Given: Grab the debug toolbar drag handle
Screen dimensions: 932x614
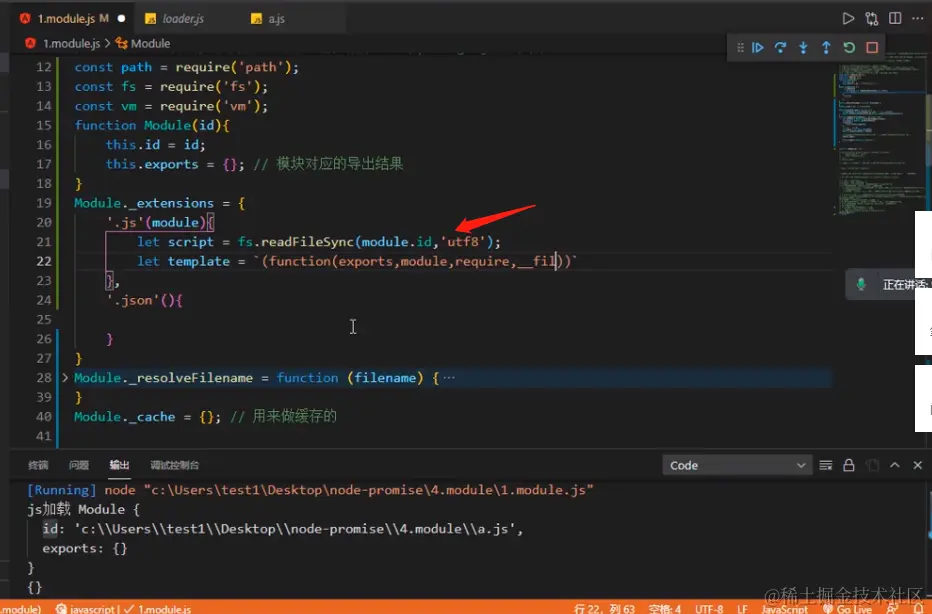Looking at the screenshot, I should pos(740,48).
